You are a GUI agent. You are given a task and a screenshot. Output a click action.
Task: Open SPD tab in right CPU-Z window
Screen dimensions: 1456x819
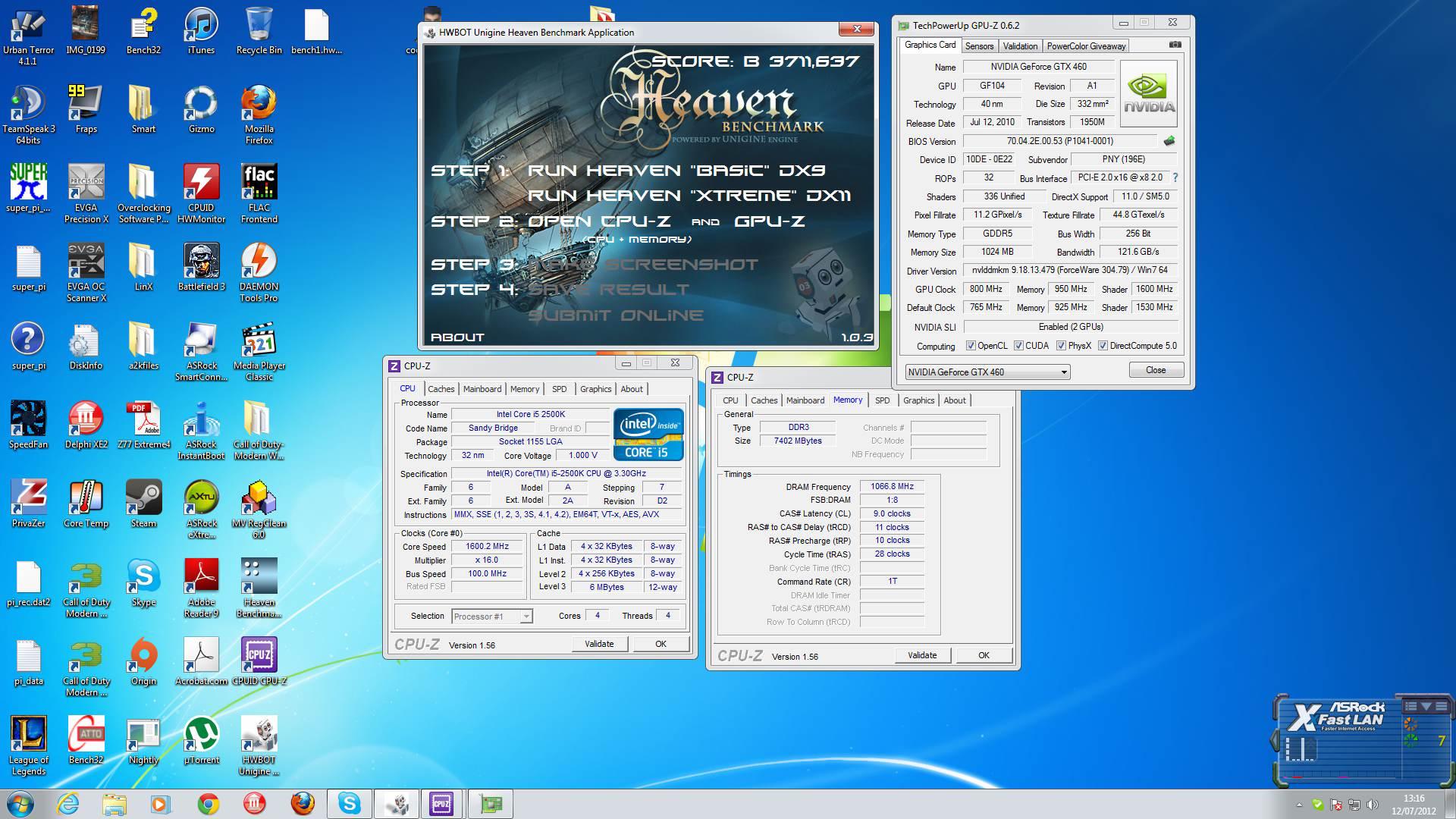point(882,400)
